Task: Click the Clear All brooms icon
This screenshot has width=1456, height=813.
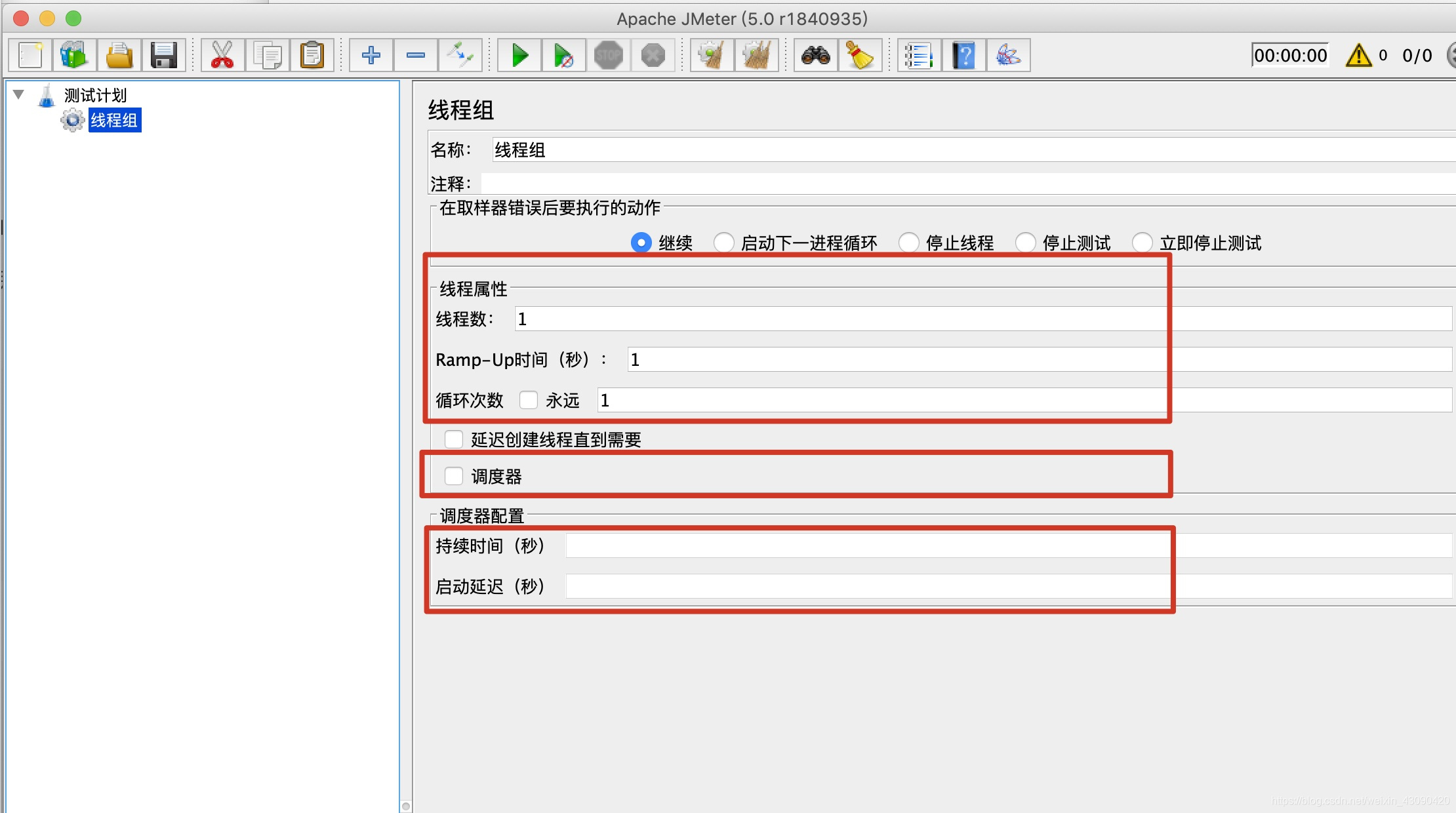Action: point(756,55)
